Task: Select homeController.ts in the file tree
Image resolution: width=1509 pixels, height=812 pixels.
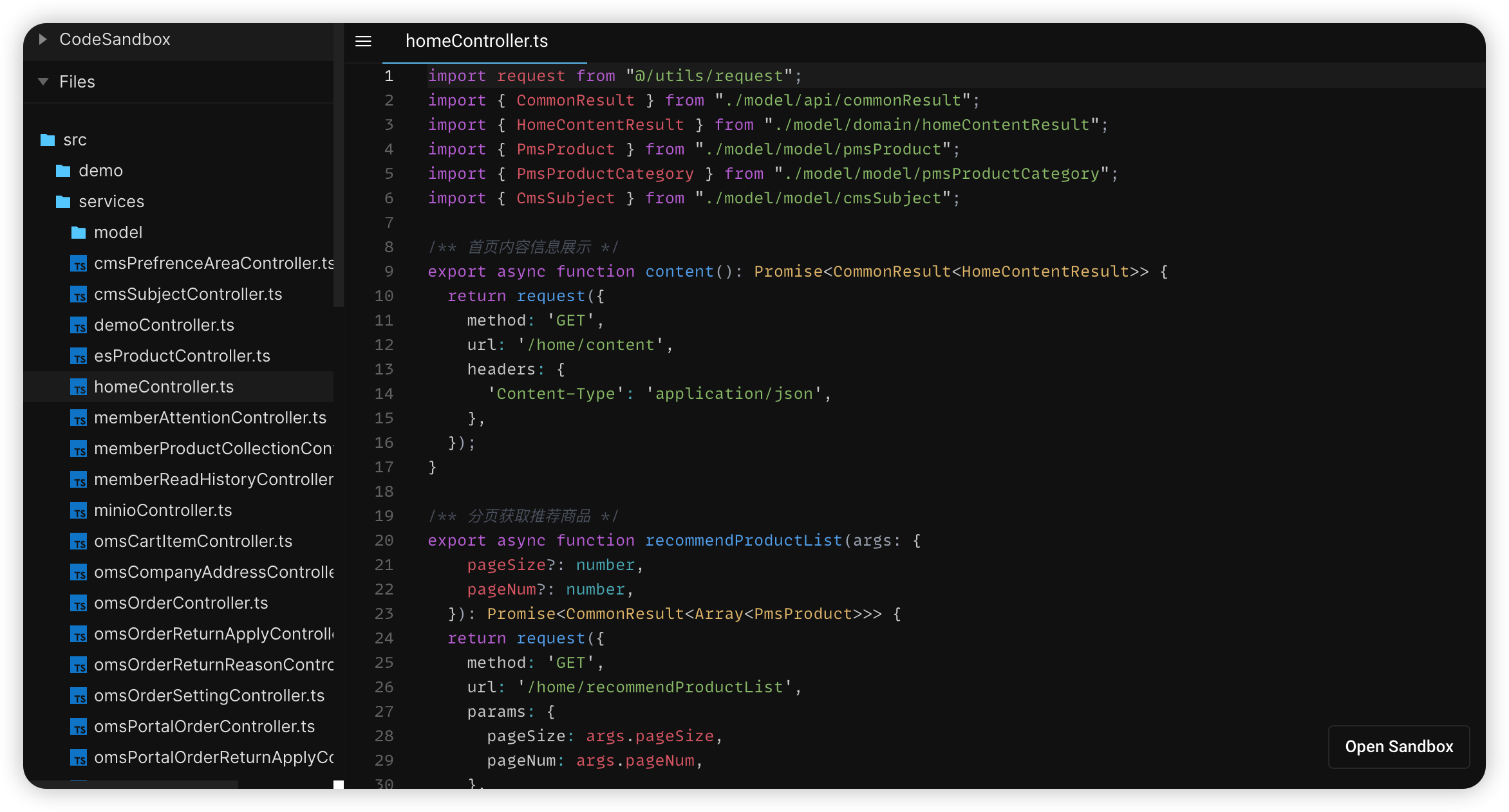Action: [x=164, y=387]
